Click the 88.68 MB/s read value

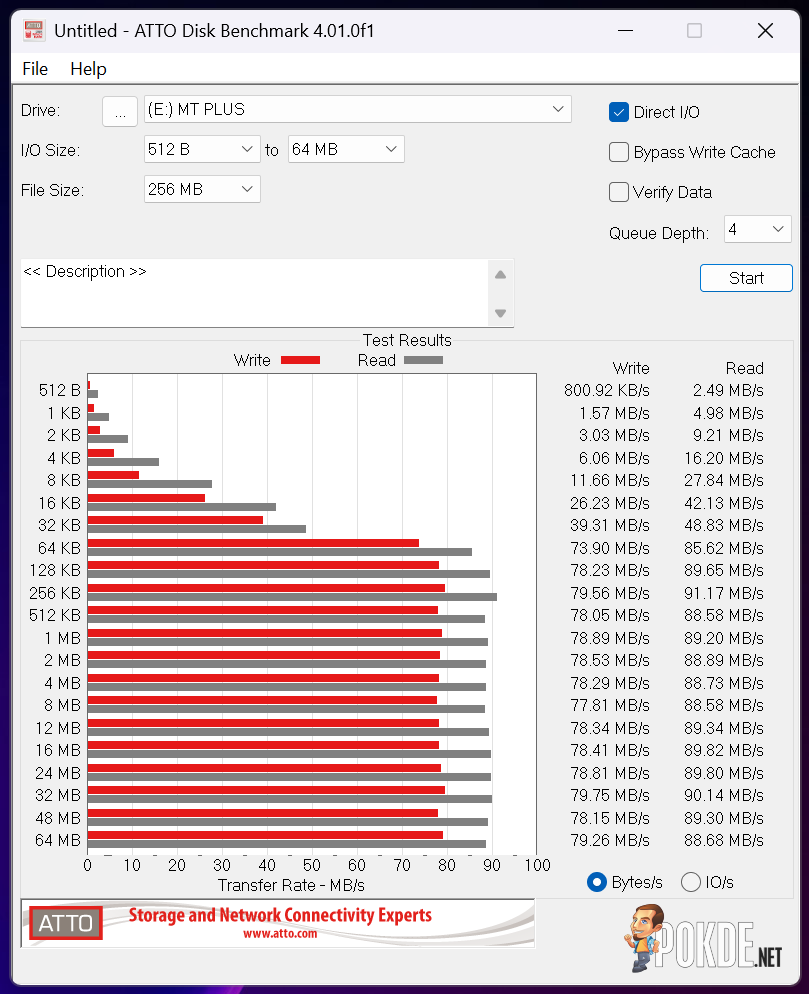click(723, 841)
